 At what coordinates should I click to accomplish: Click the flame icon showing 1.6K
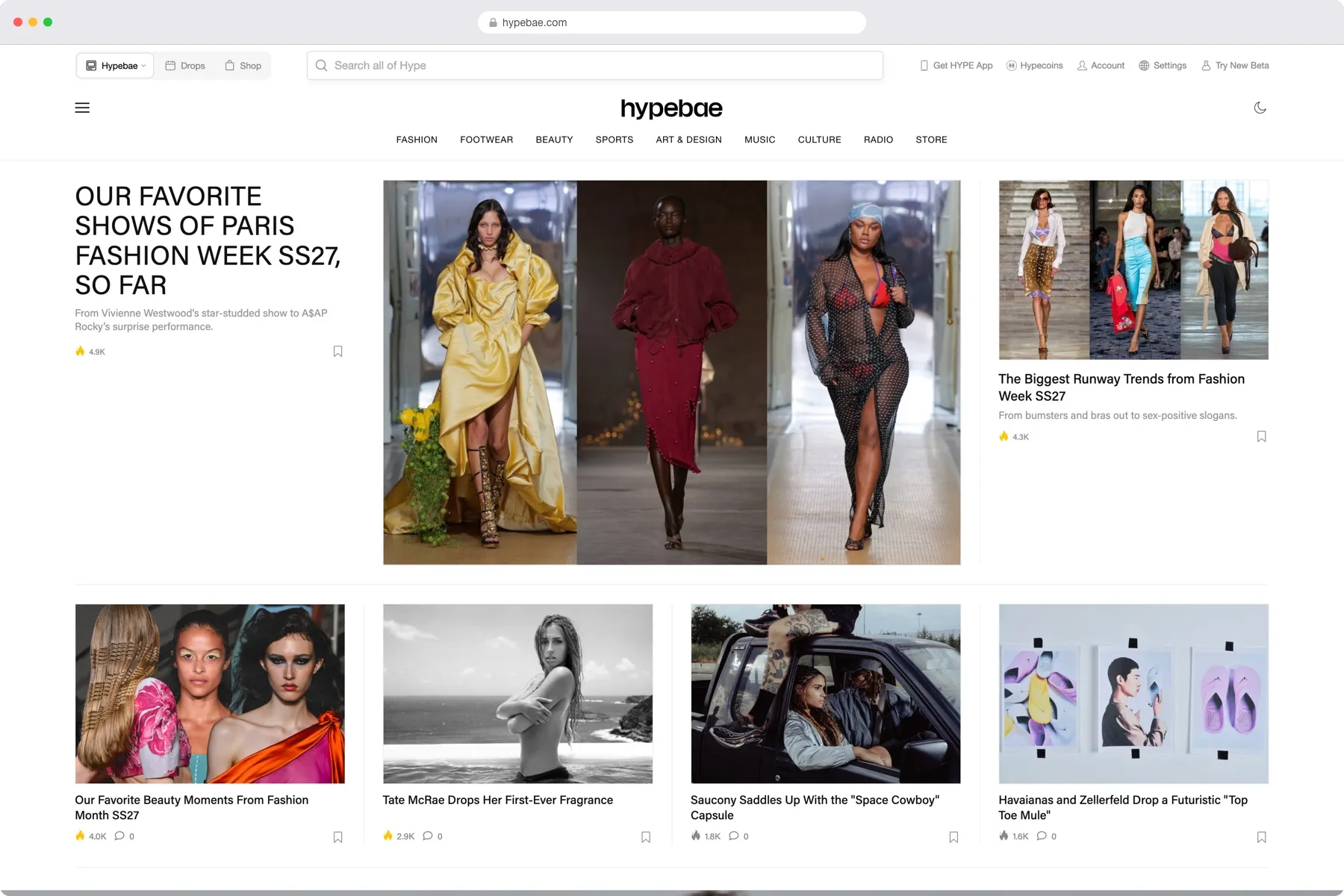pos(1004,836)
